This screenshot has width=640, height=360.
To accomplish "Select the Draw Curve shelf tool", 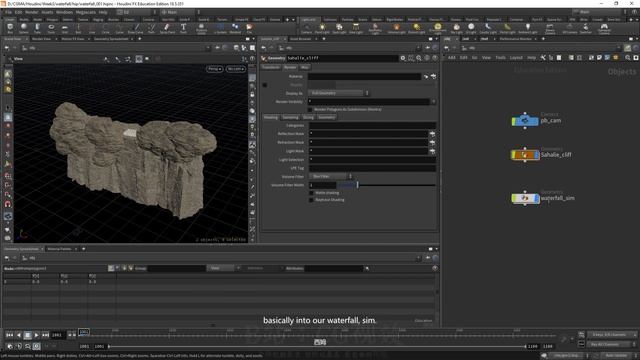I will point(136,28).
